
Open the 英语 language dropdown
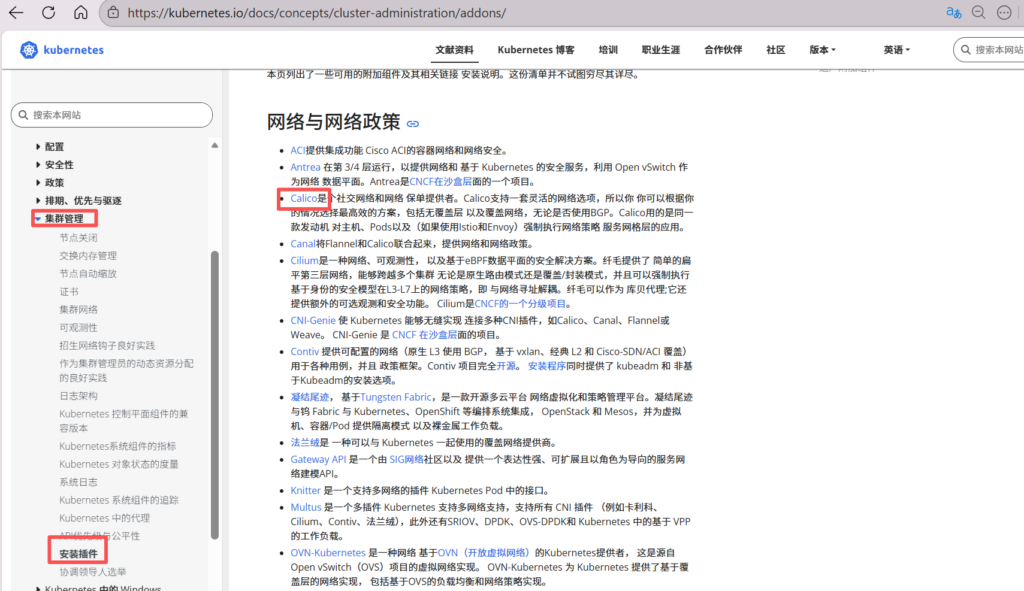click(896, 50)
